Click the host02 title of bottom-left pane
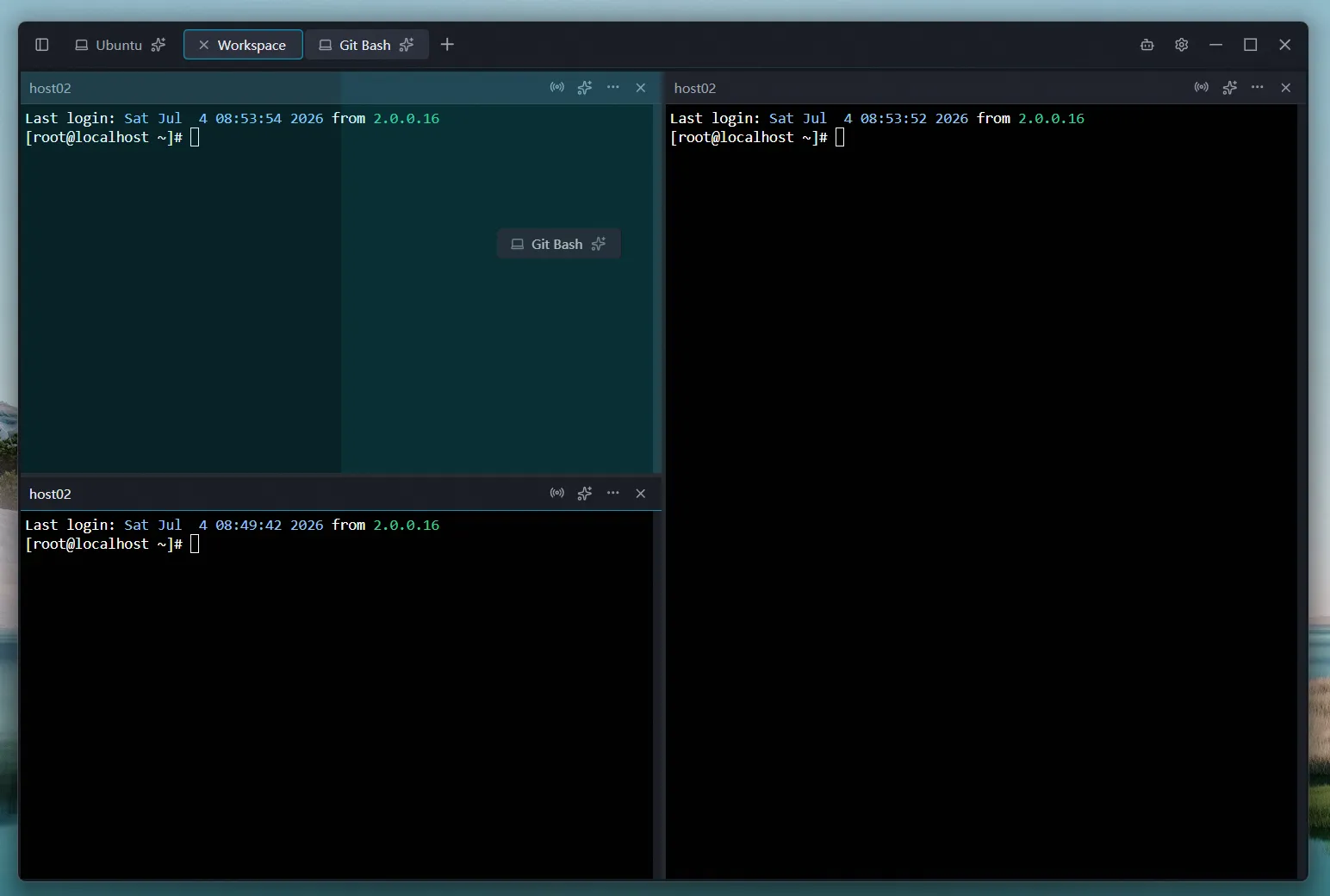The image size is (1330, 896). (x=50, y=494)
